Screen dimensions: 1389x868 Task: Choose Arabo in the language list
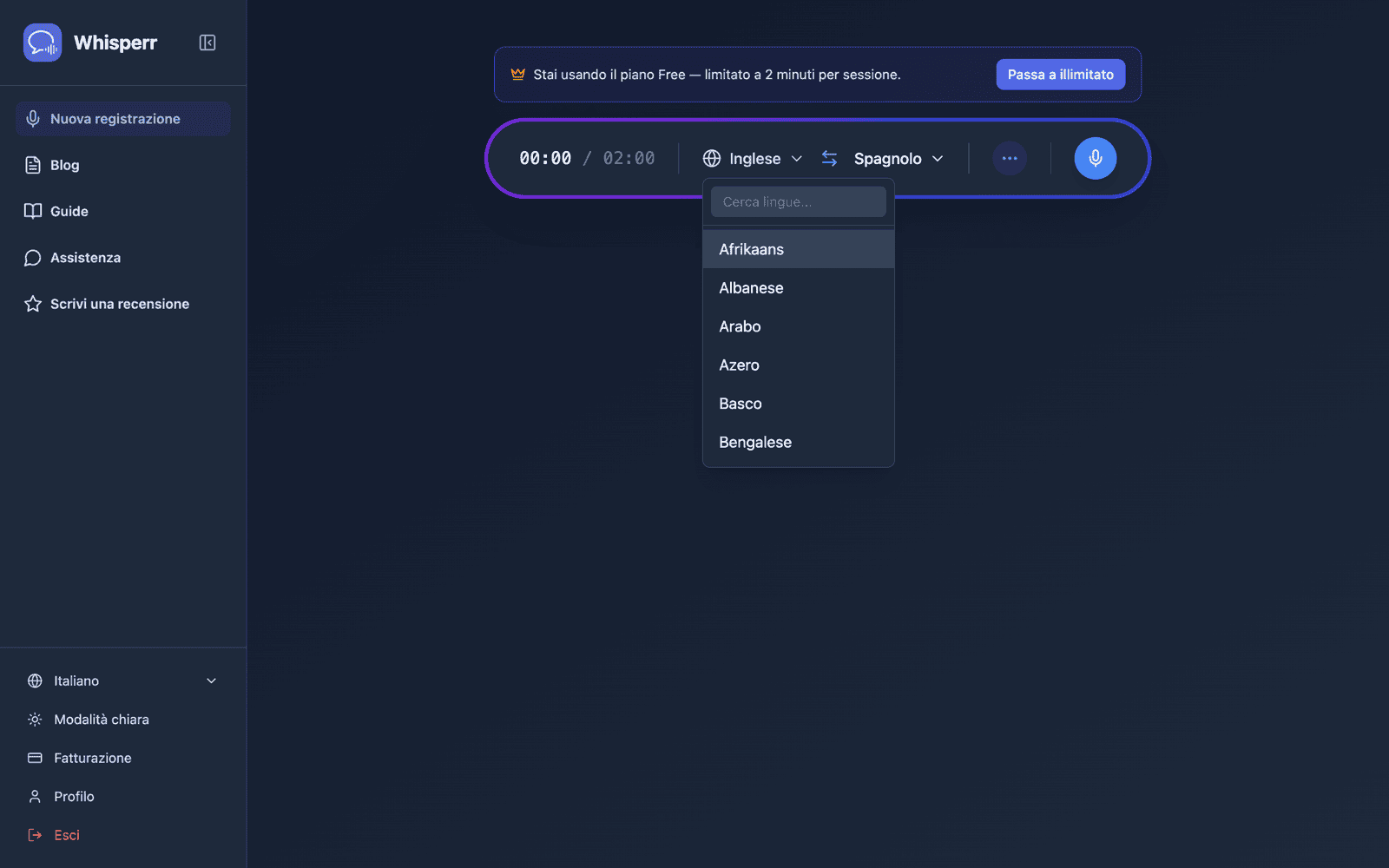tap(799, 326)
